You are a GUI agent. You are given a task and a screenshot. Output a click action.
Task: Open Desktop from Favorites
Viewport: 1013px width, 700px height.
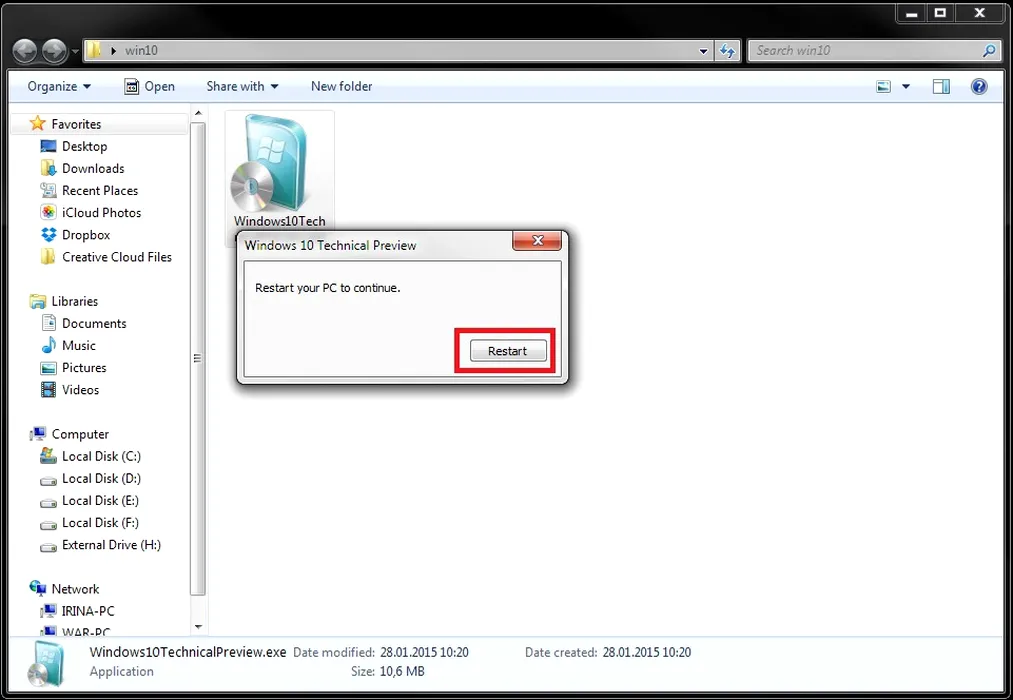pos(85,147)
